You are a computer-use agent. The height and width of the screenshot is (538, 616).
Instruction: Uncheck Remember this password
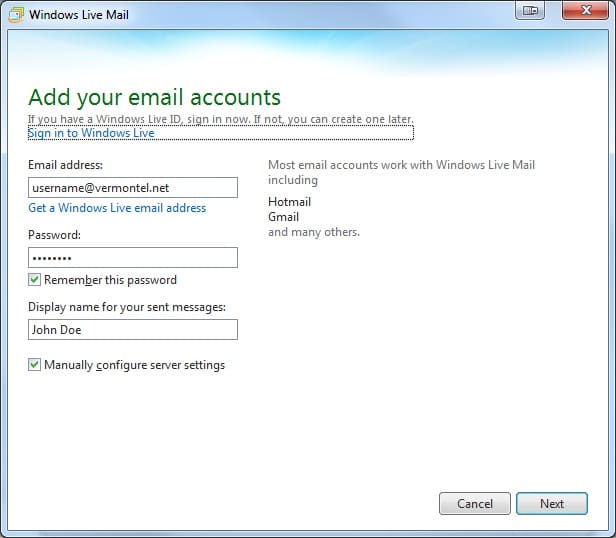pos(34,279)
